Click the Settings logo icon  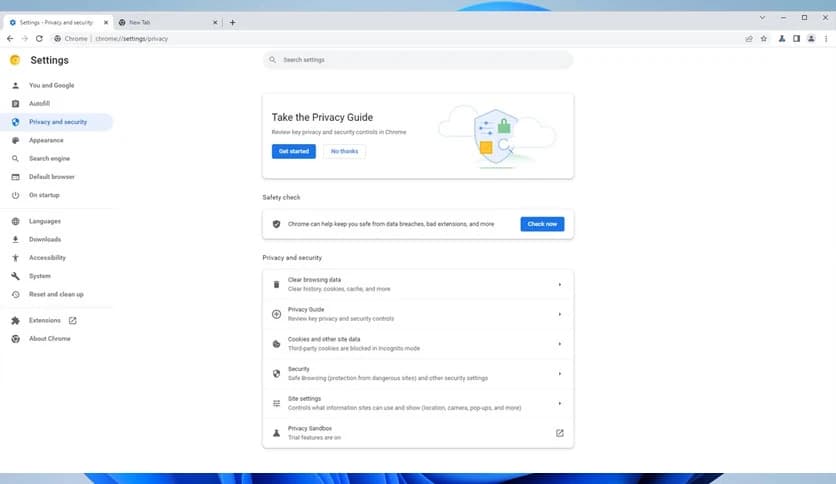pos(15,60)
